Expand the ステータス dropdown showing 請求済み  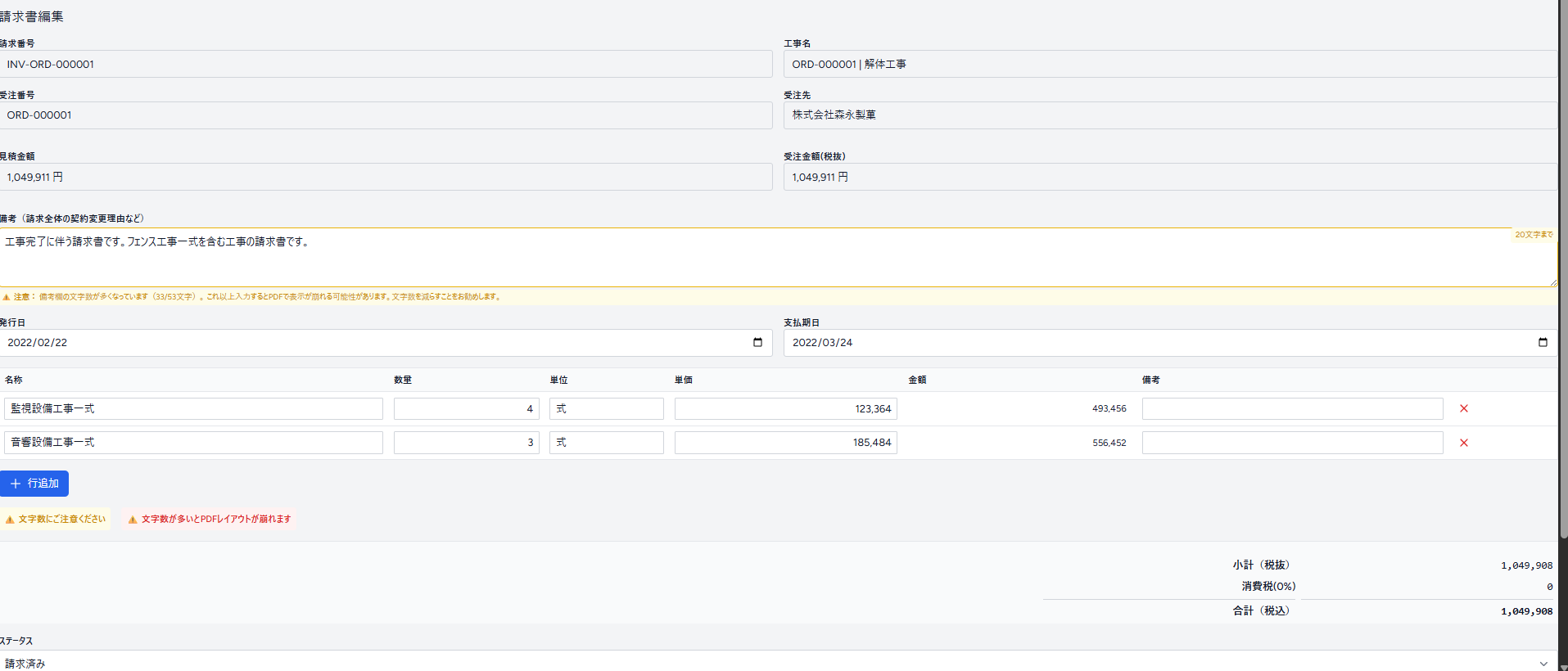[x=779, y=663]
